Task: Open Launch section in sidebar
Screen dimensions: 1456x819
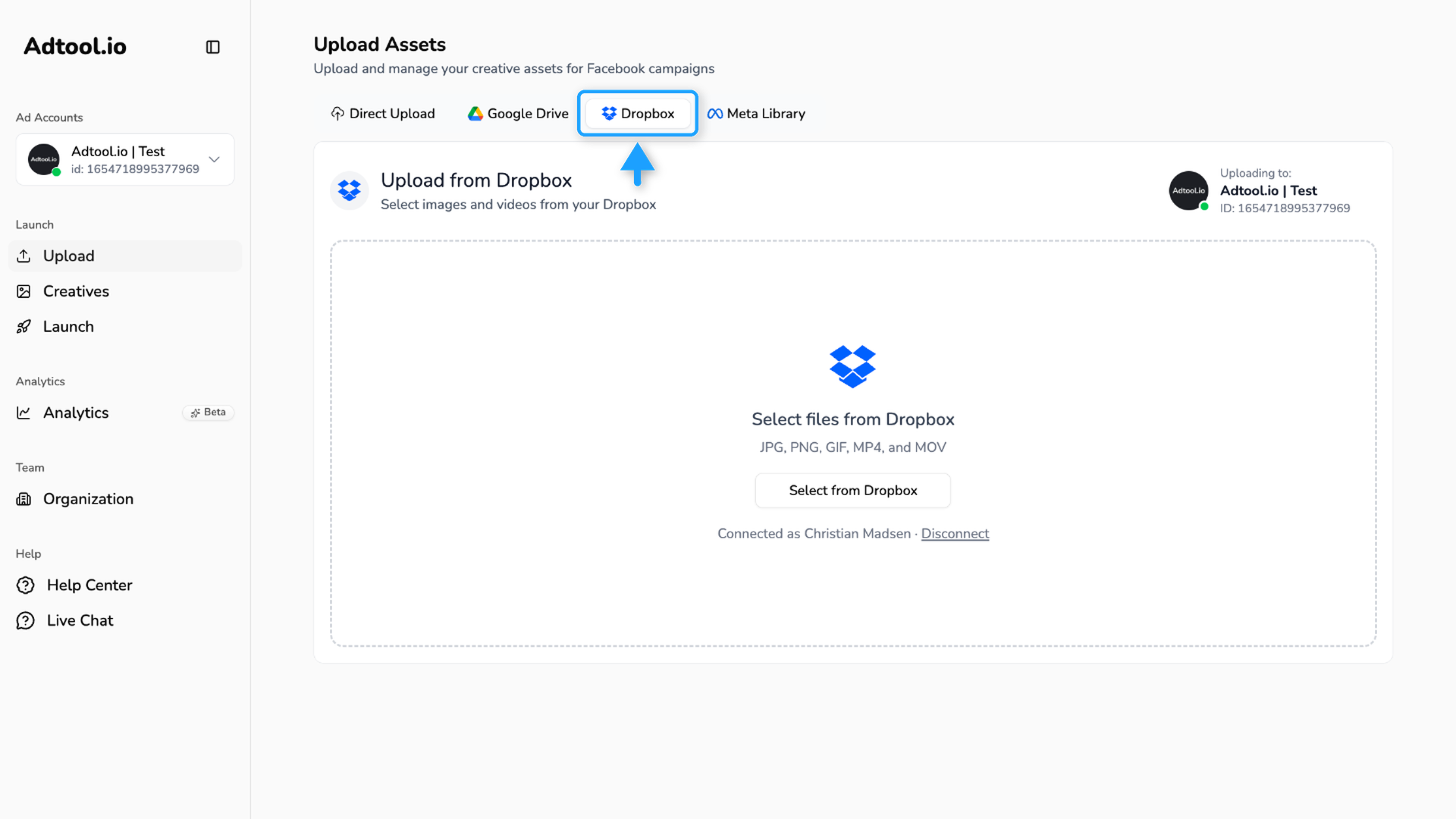Action: pos(125,327)
